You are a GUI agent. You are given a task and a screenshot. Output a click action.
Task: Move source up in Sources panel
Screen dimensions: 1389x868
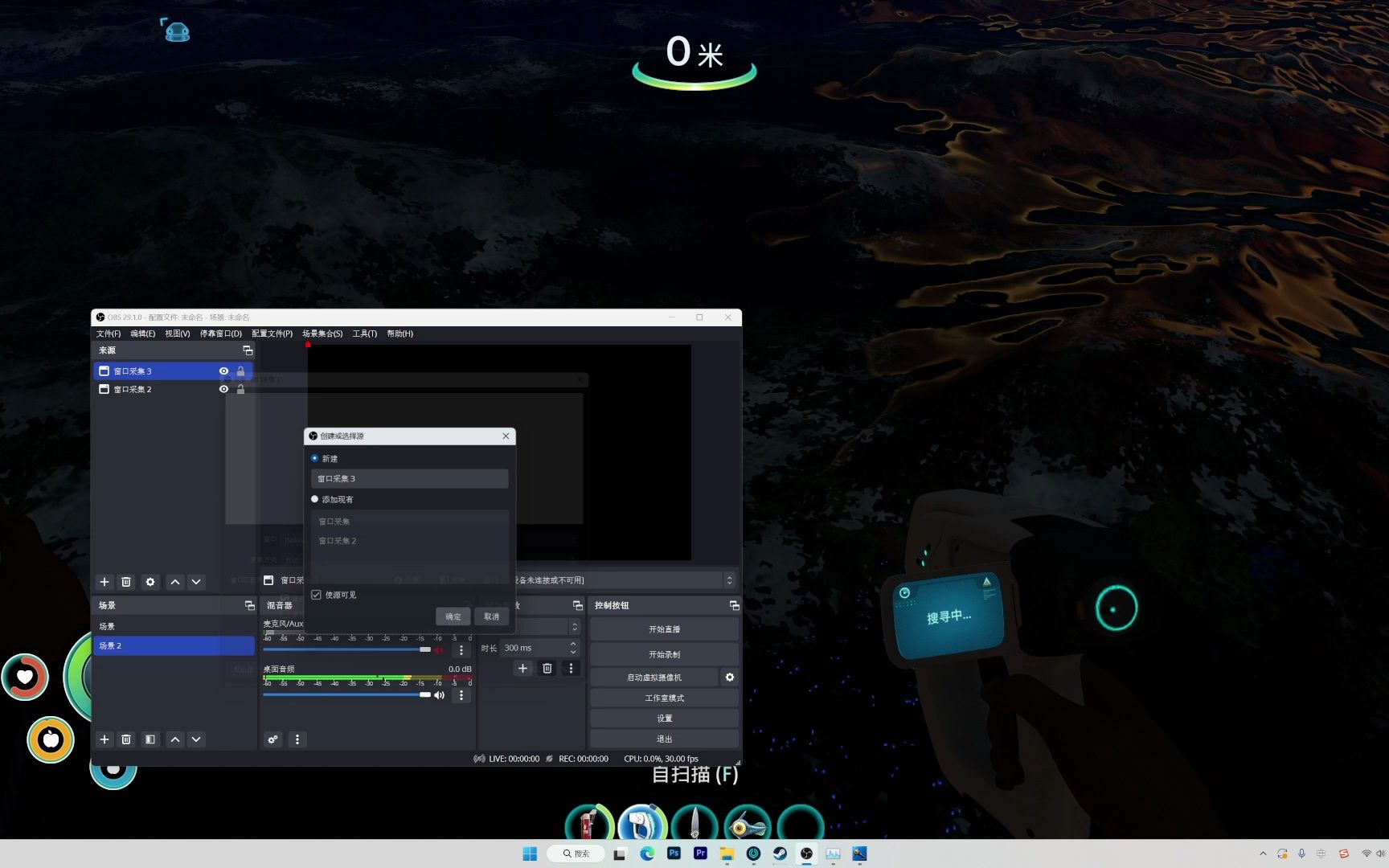[175, 582]
